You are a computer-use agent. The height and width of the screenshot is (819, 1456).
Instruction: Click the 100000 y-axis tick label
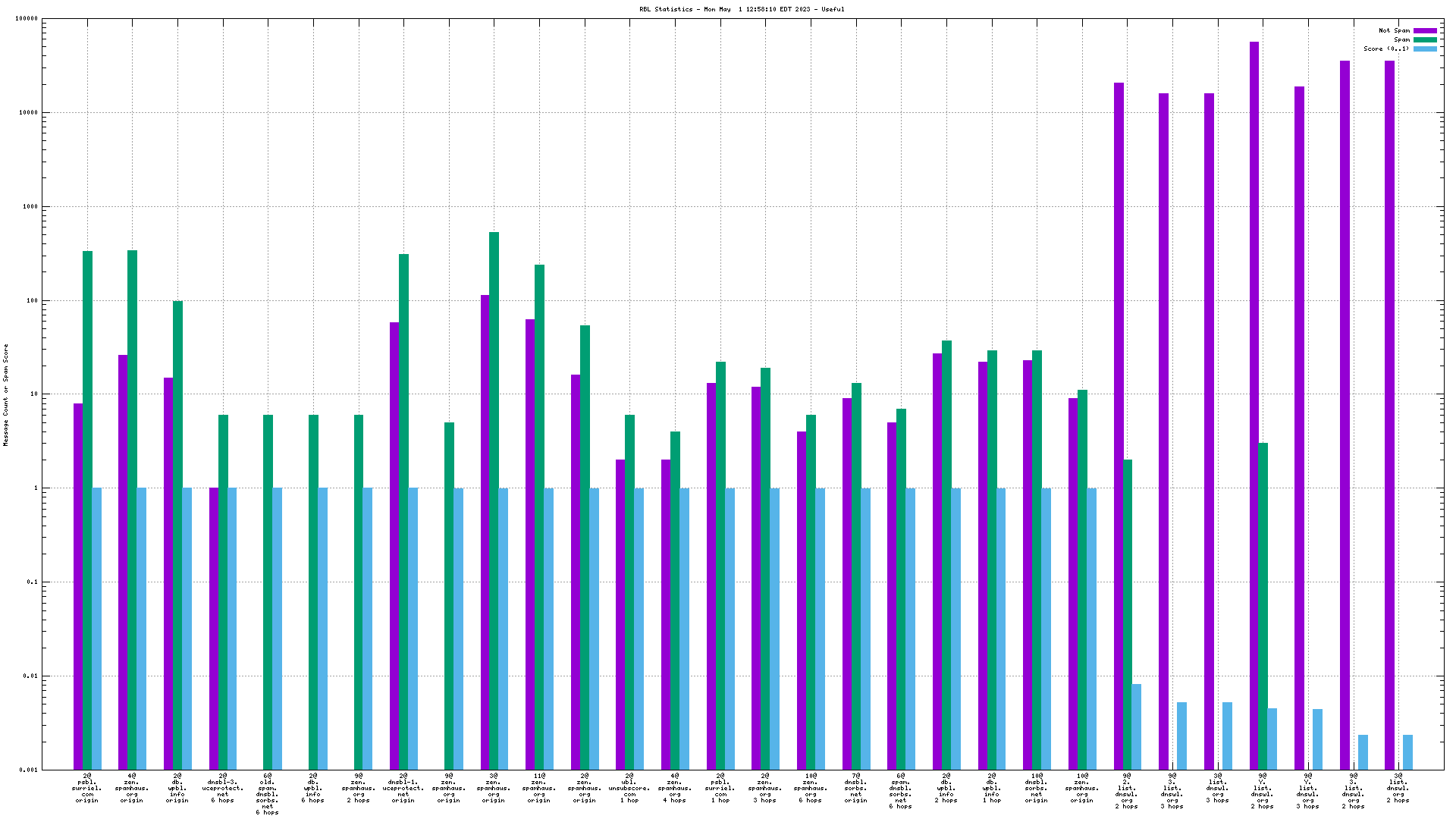26,19
